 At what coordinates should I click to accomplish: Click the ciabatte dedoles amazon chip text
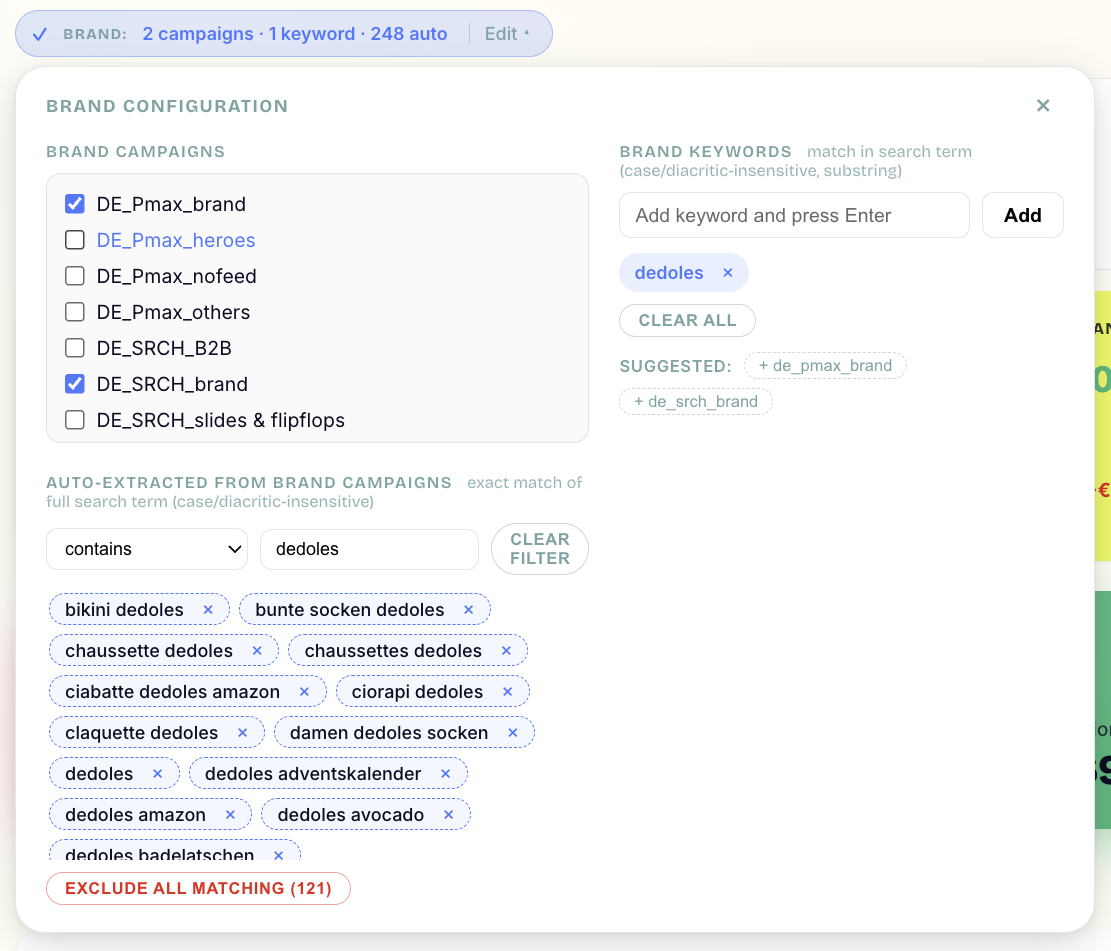(172, 692)
